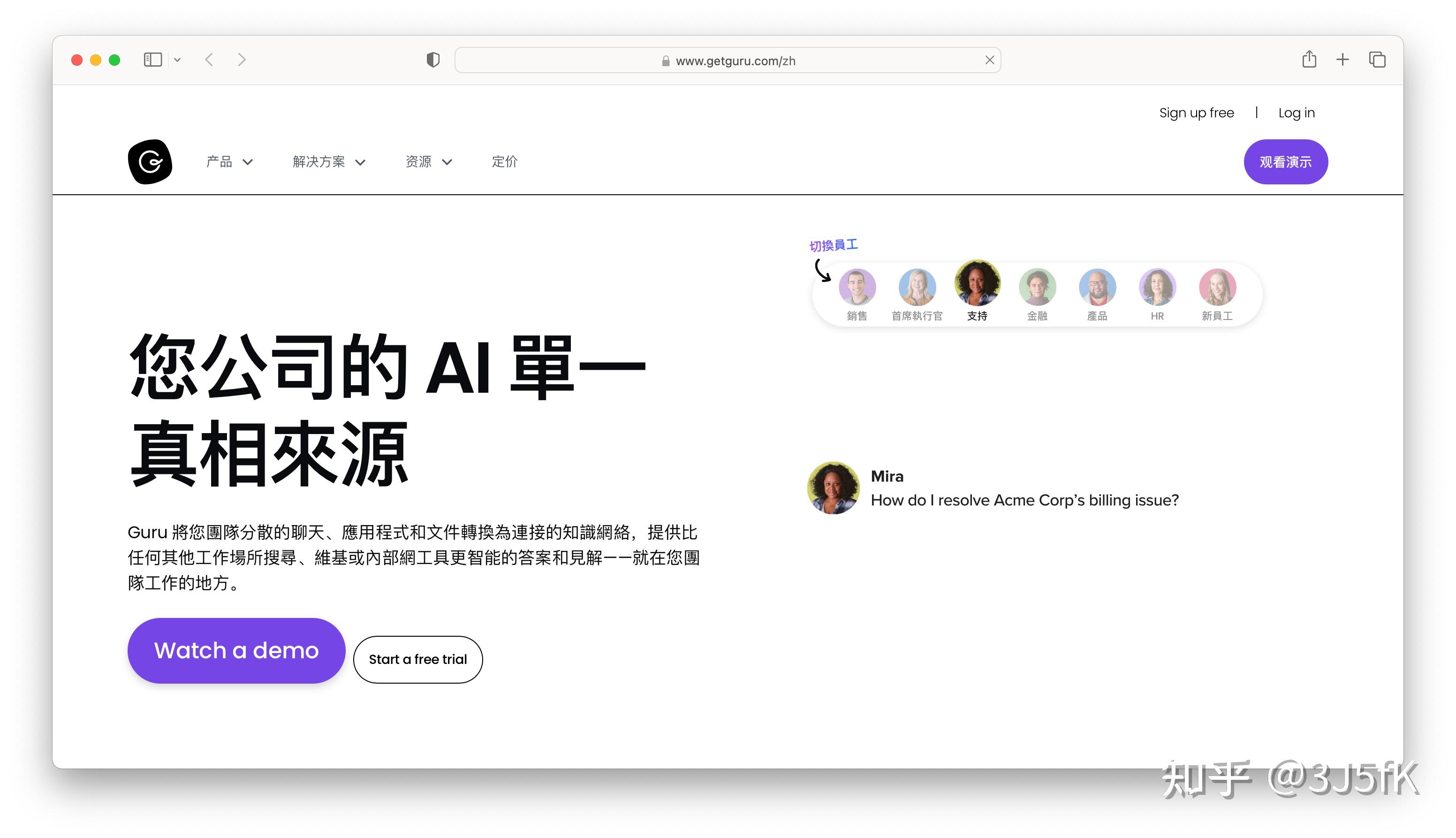The image size is (1456, 838).
Task: Select the 銷售 employee avatar
Action: pyautogui.click(x=857, y=287)
